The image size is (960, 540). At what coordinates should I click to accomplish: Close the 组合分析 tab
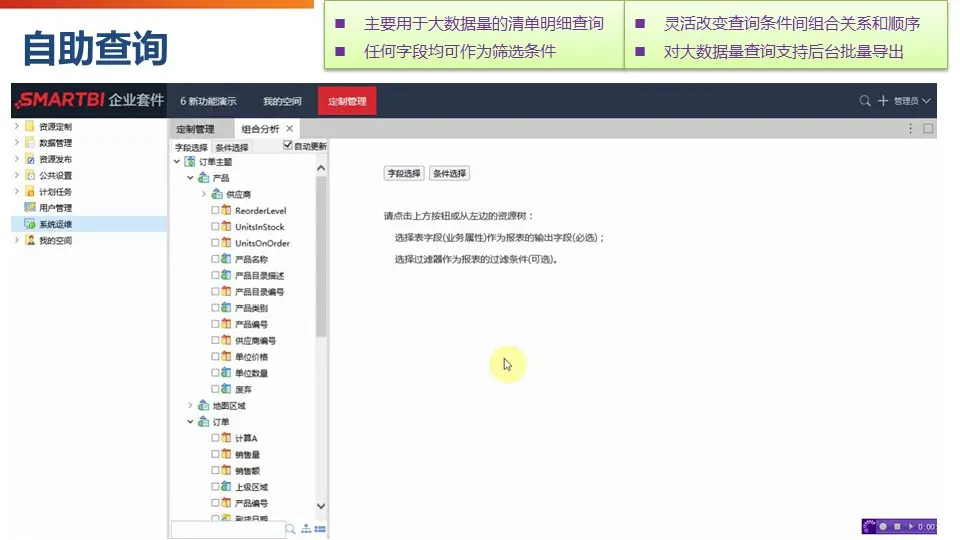click(290, 129)
